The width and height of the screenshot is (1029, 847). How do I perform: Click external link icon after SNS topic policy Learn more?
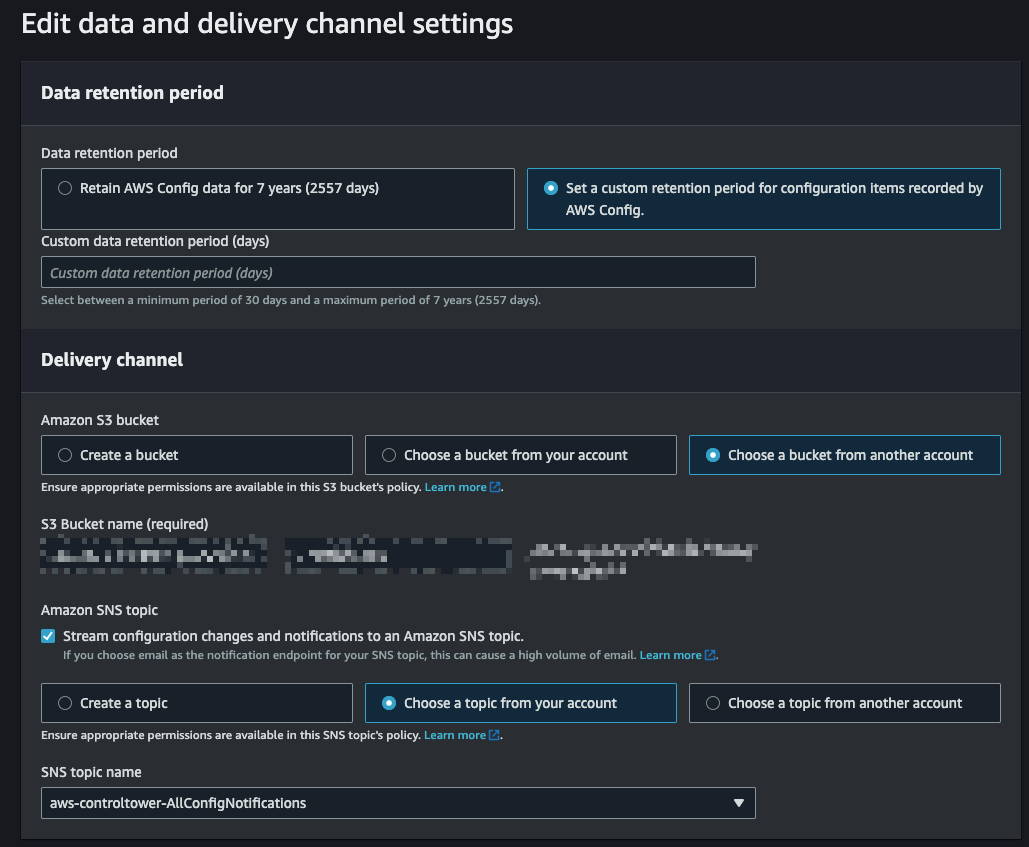coord(494,735)
